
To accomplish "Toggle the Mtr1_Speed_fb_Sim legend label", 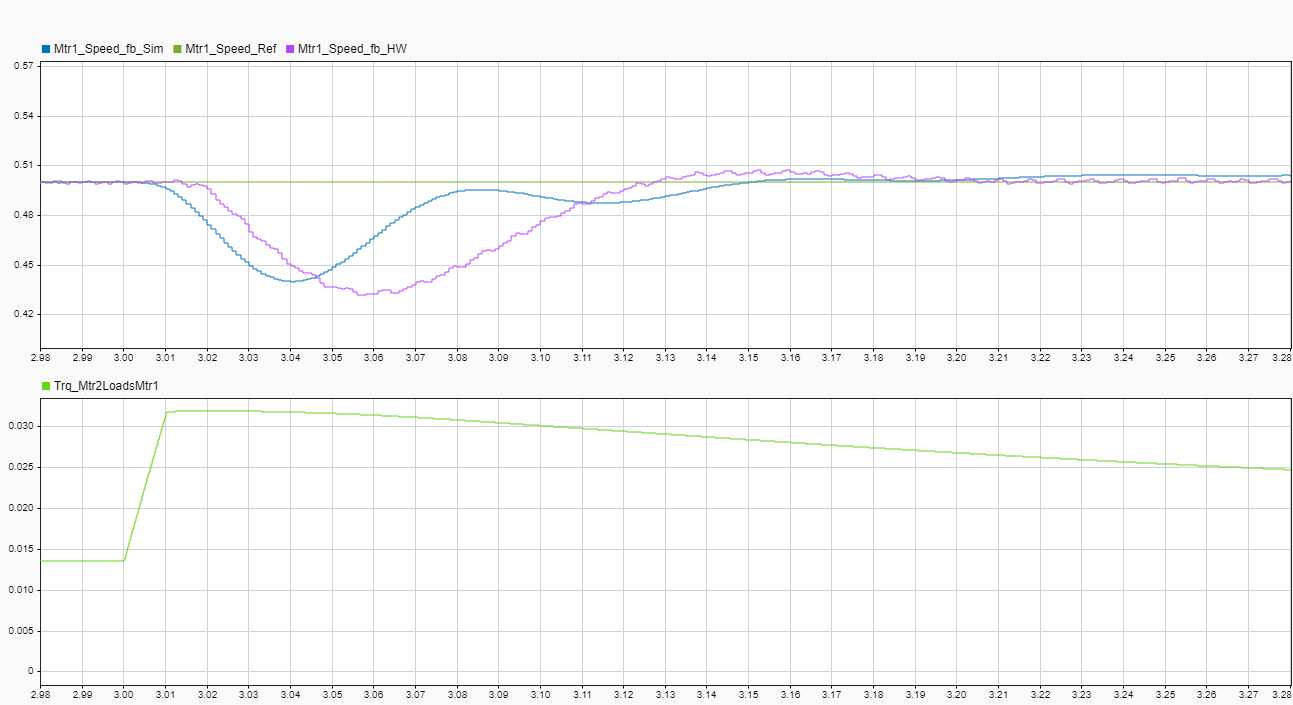I will click(108, 48).
